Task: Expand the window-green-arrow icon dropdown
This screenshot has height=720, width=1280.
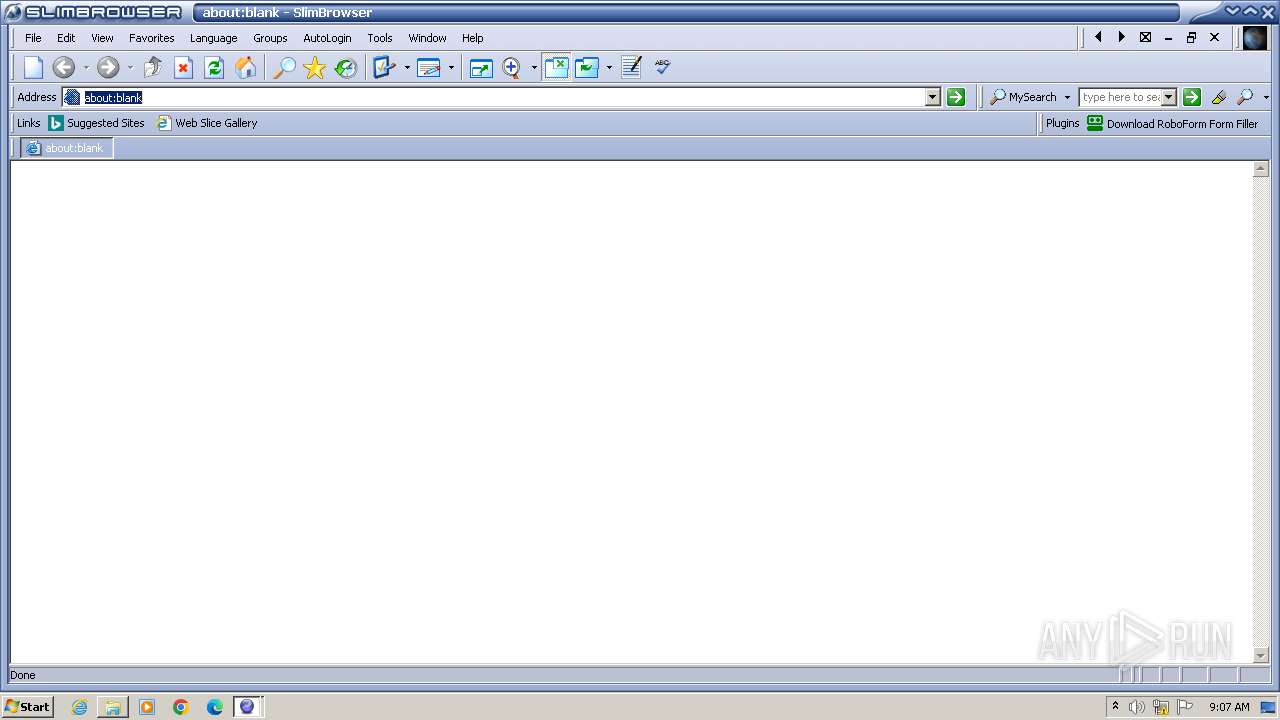Action: click(609, 68)
